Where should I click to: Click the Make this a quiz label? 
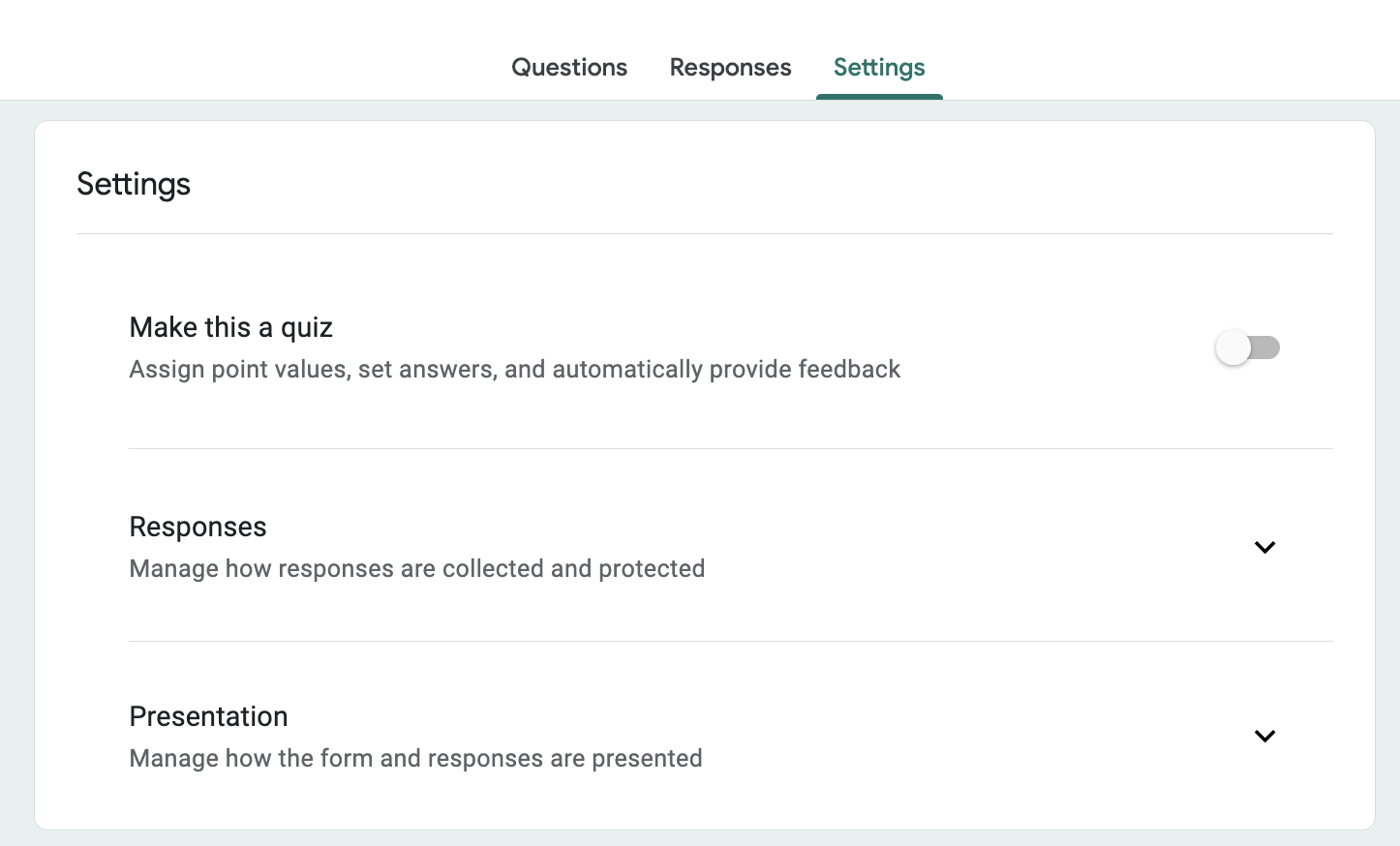(230, 327)
